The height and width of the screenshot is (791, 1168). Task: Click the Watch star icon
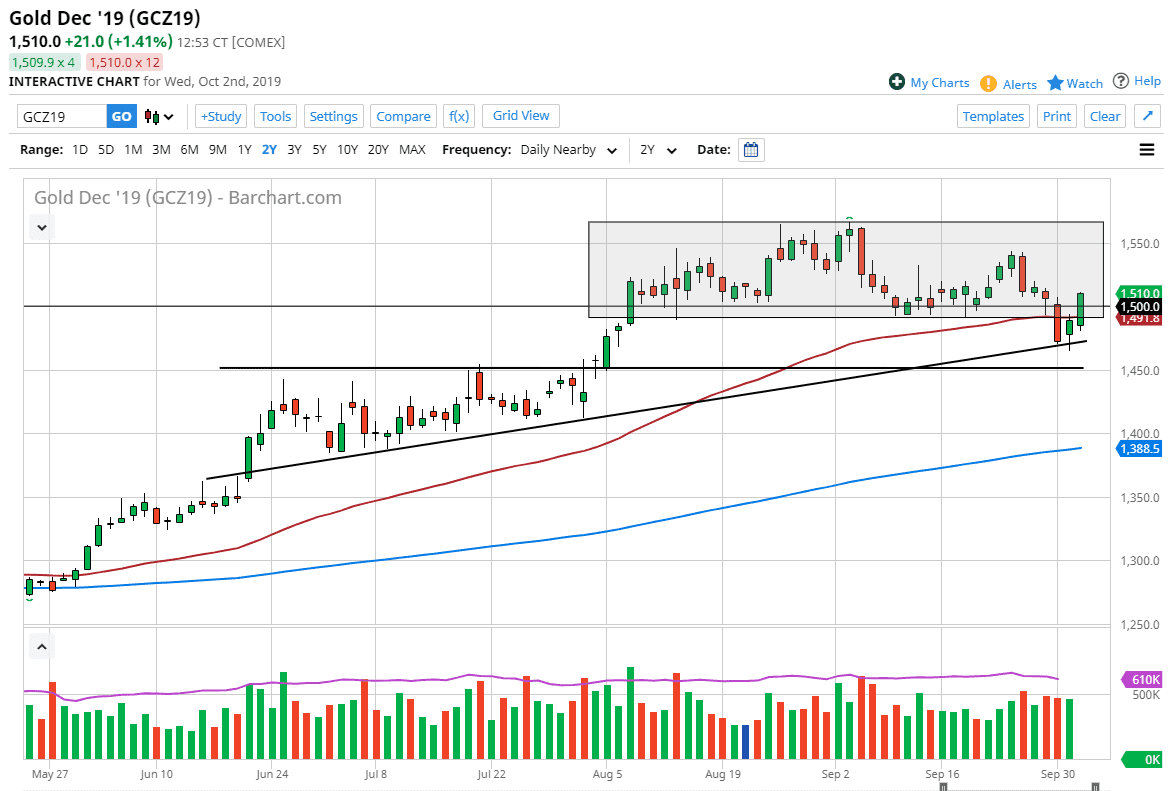(1055, 83)
